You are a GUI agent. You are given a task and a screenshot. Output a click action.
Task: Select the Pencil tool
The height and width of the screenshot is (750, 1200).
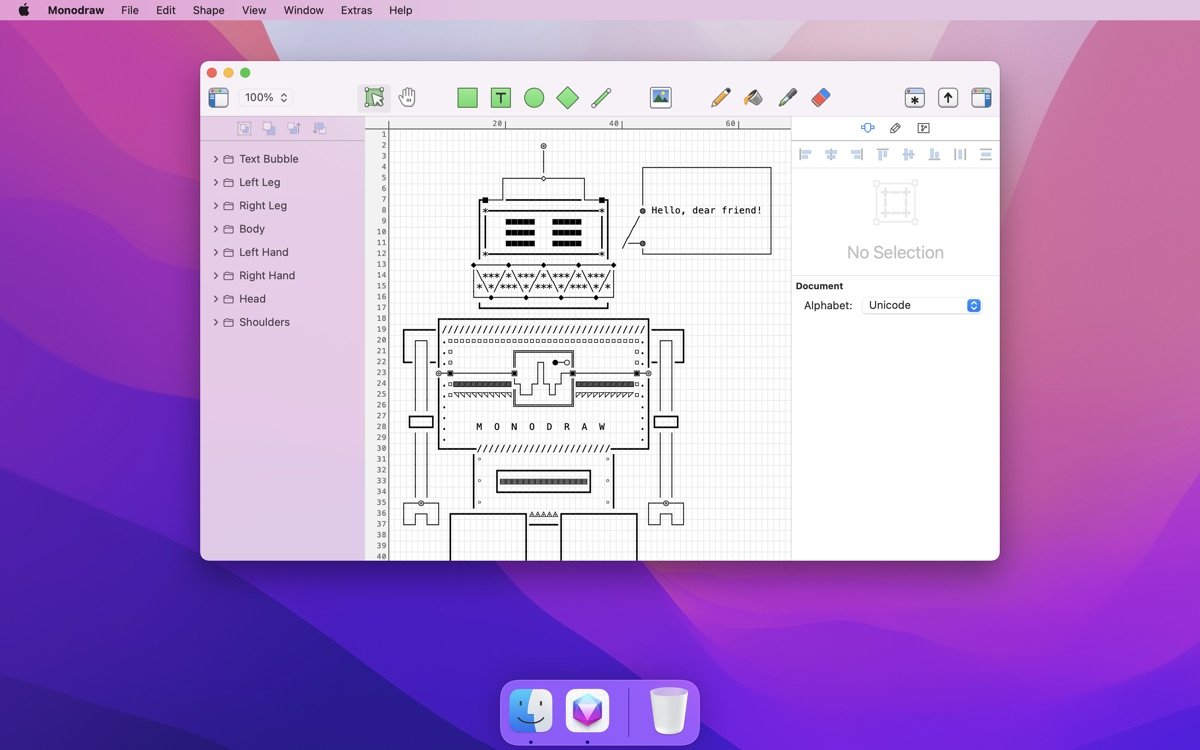(720, 97)
